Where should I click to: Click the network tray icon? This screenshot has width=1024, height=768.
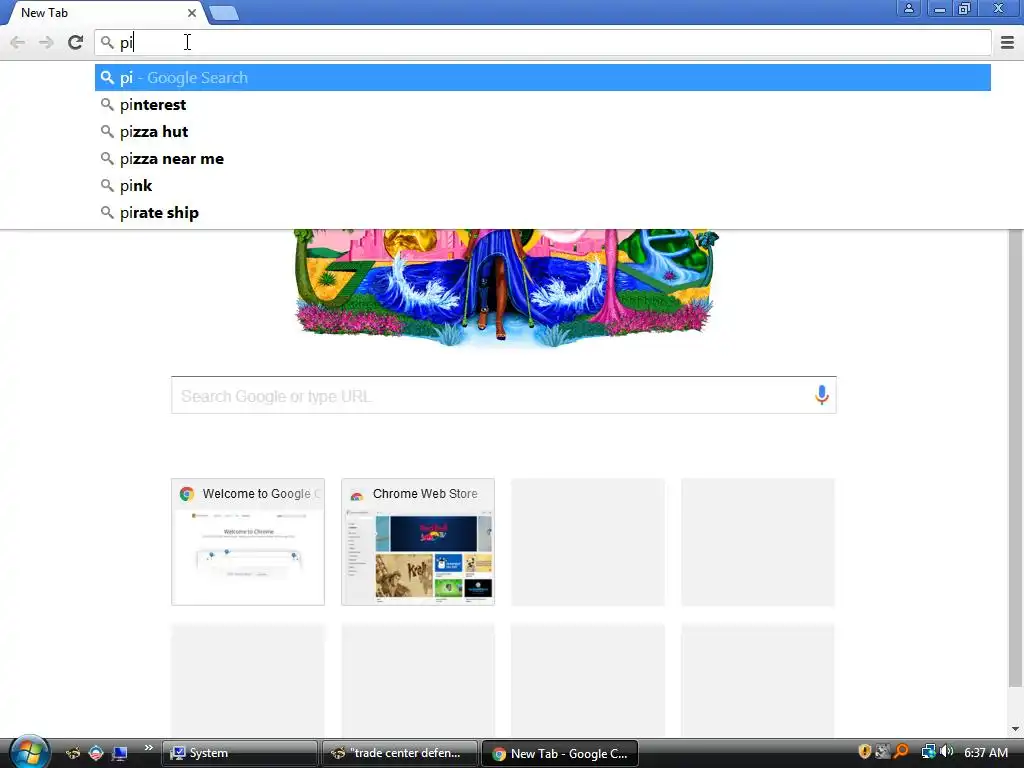pos(928,752)
